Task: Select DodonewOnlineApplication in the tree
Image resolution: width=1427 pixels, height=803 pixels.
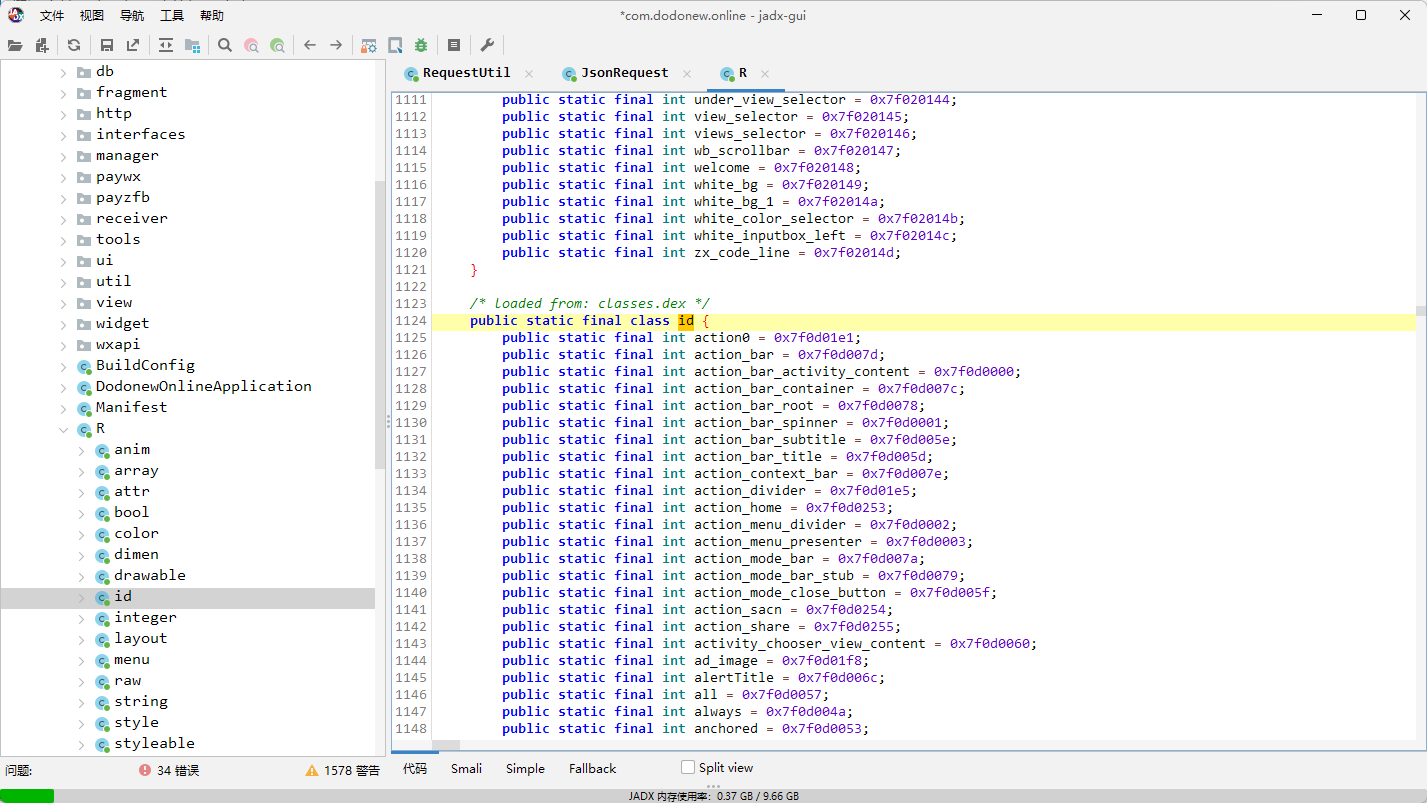Action: point(203,386)
